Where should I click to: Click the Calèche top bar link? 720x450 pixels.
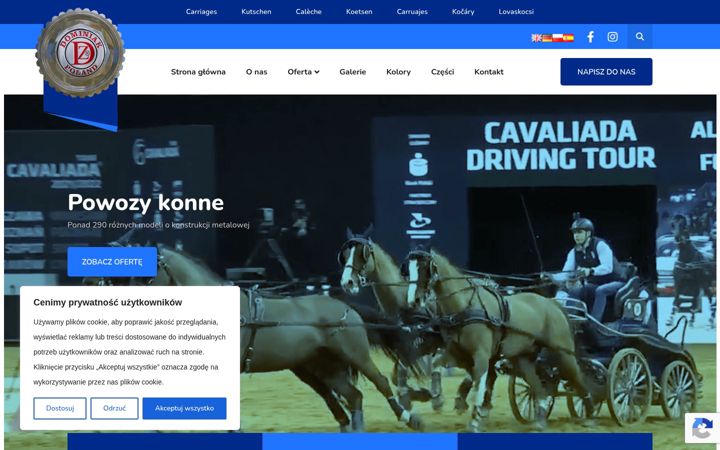click(x=309, y=11)
